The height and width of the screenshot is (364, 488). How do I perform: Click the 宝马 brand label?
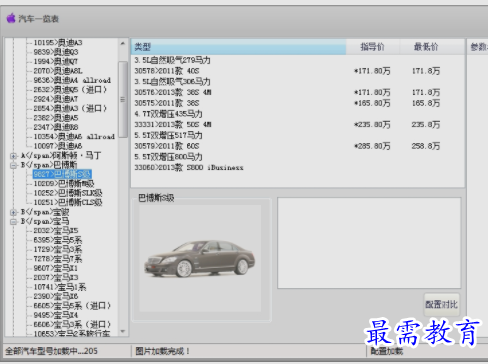[x=45, y=221]
